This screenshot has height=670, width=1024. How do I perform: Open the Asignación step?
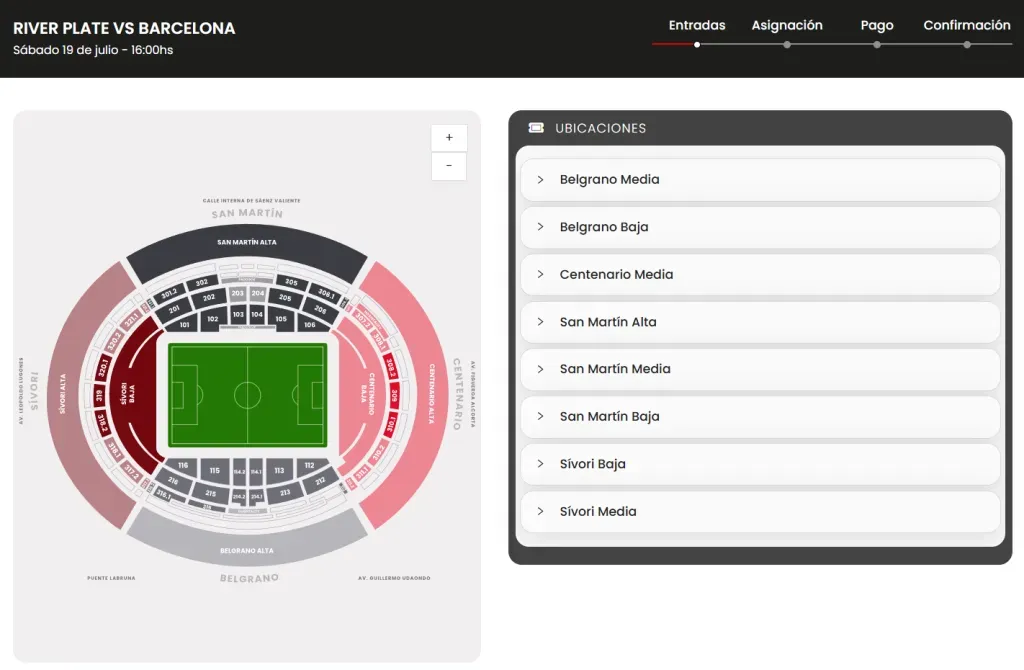[787, 25]
